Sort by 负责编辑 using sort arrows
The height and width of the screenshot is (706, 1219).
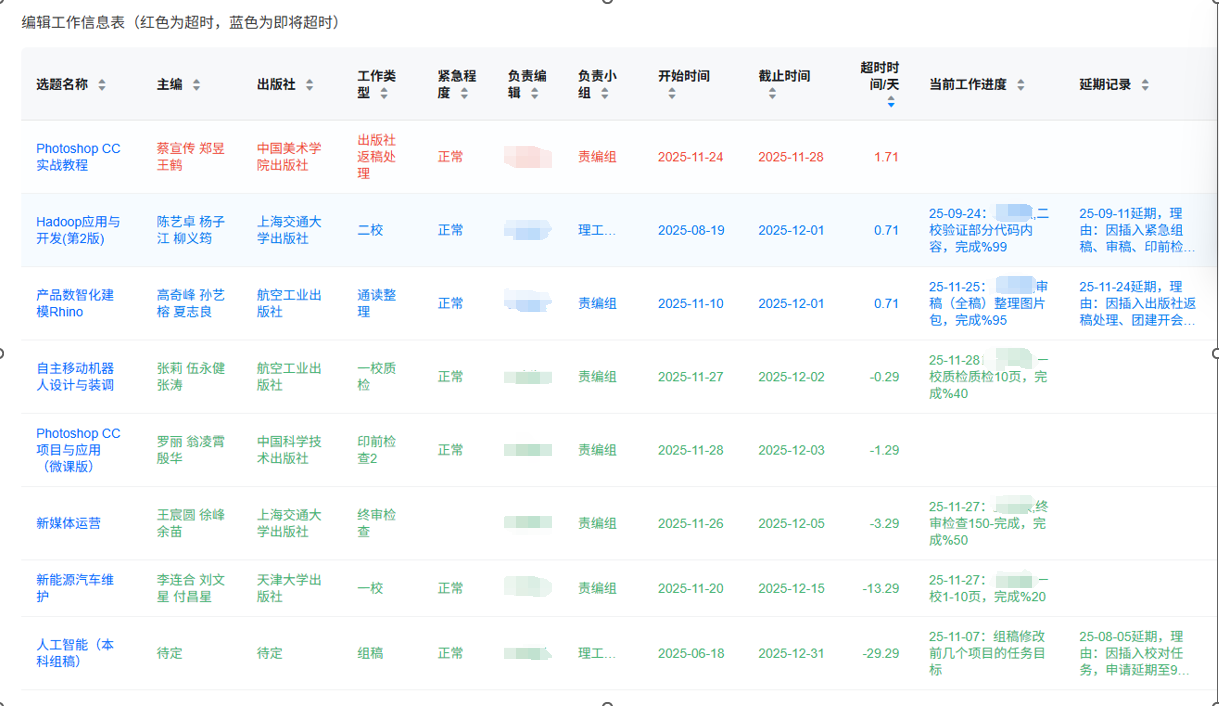coord(534,93)
